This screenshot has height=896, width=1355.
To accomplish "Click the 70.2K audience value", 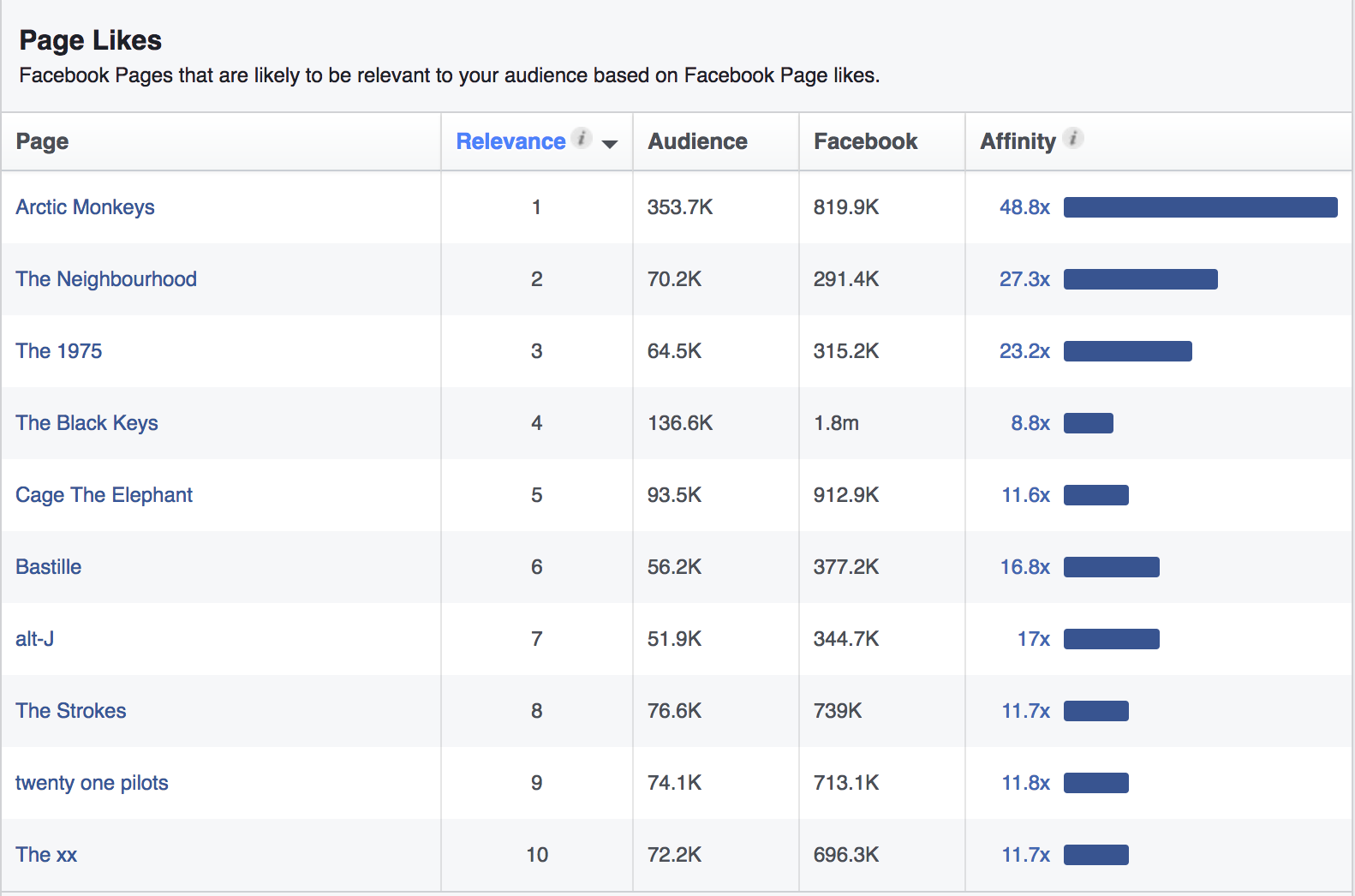I will [674, 279].
